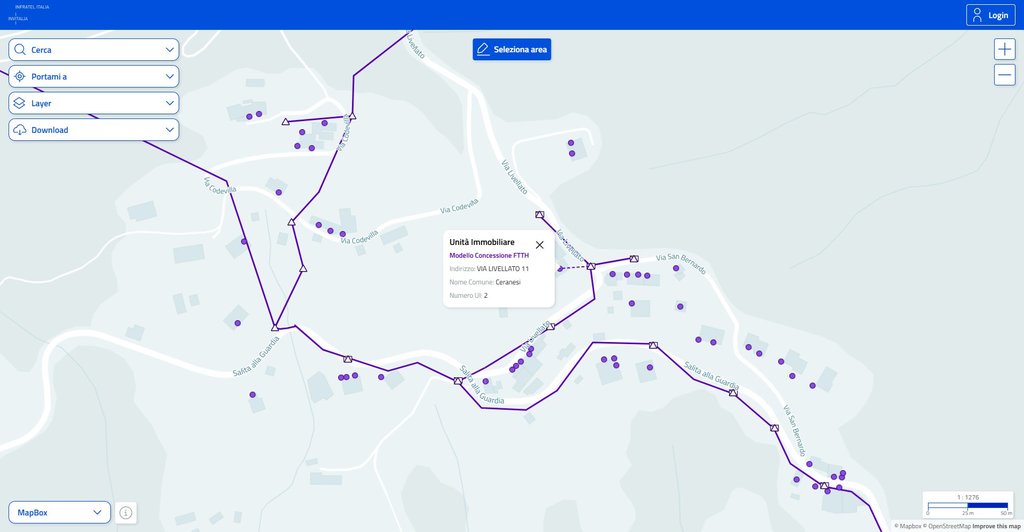
Task: Zoom in with the plus button
Action: tap(1004, 49)
